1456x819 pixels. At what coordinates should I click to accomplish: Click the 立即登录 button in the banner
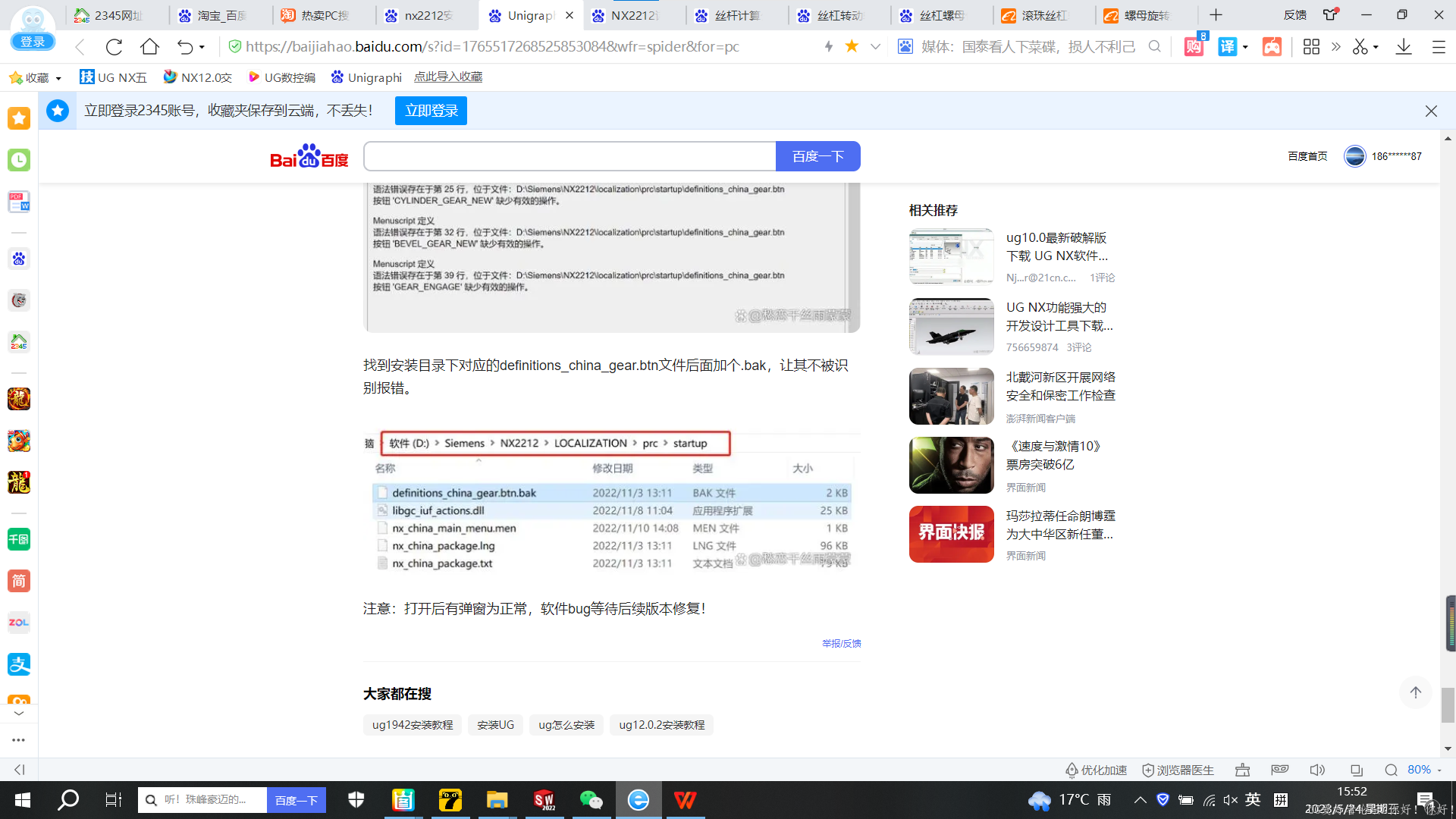click(431, 111)
